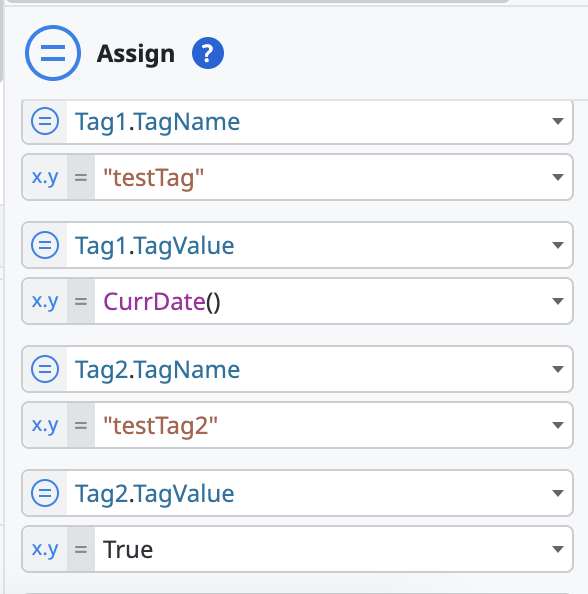Expand the "testTag" value dropdown arrow
The image size is (588, 594).
click(558, 177)
